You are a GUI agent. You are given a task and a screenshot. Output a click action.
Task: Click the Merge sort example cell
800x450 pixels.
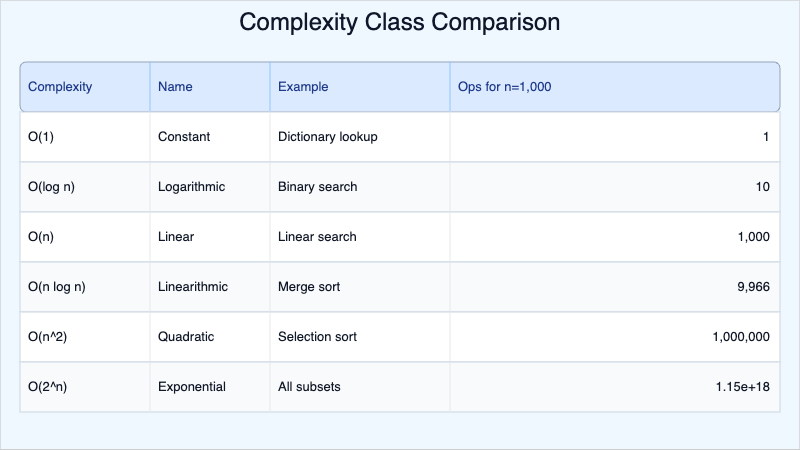309,287
